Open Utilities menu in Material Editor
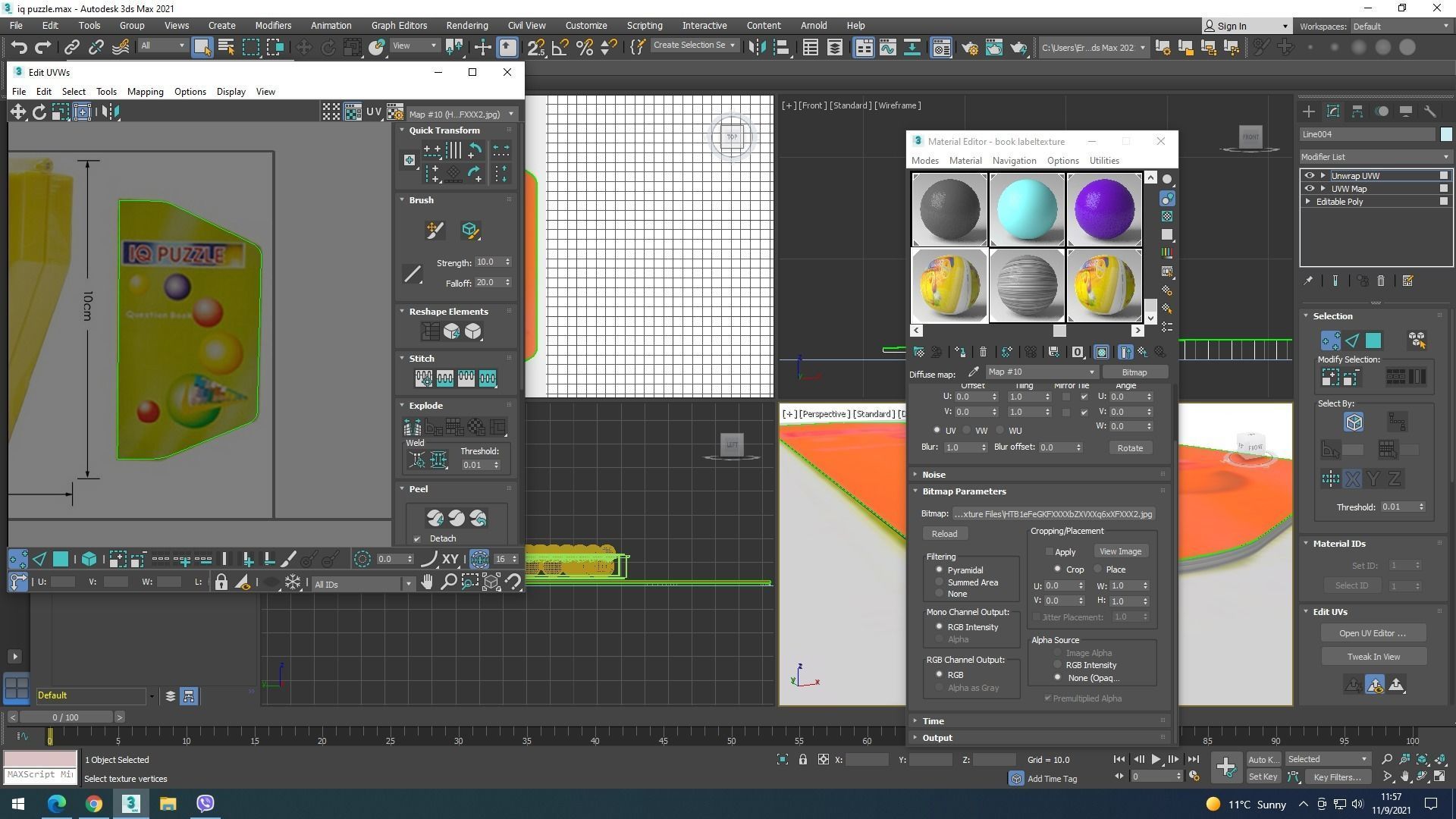This screenshot has width=1456, height=819. tap(1104, 161)
